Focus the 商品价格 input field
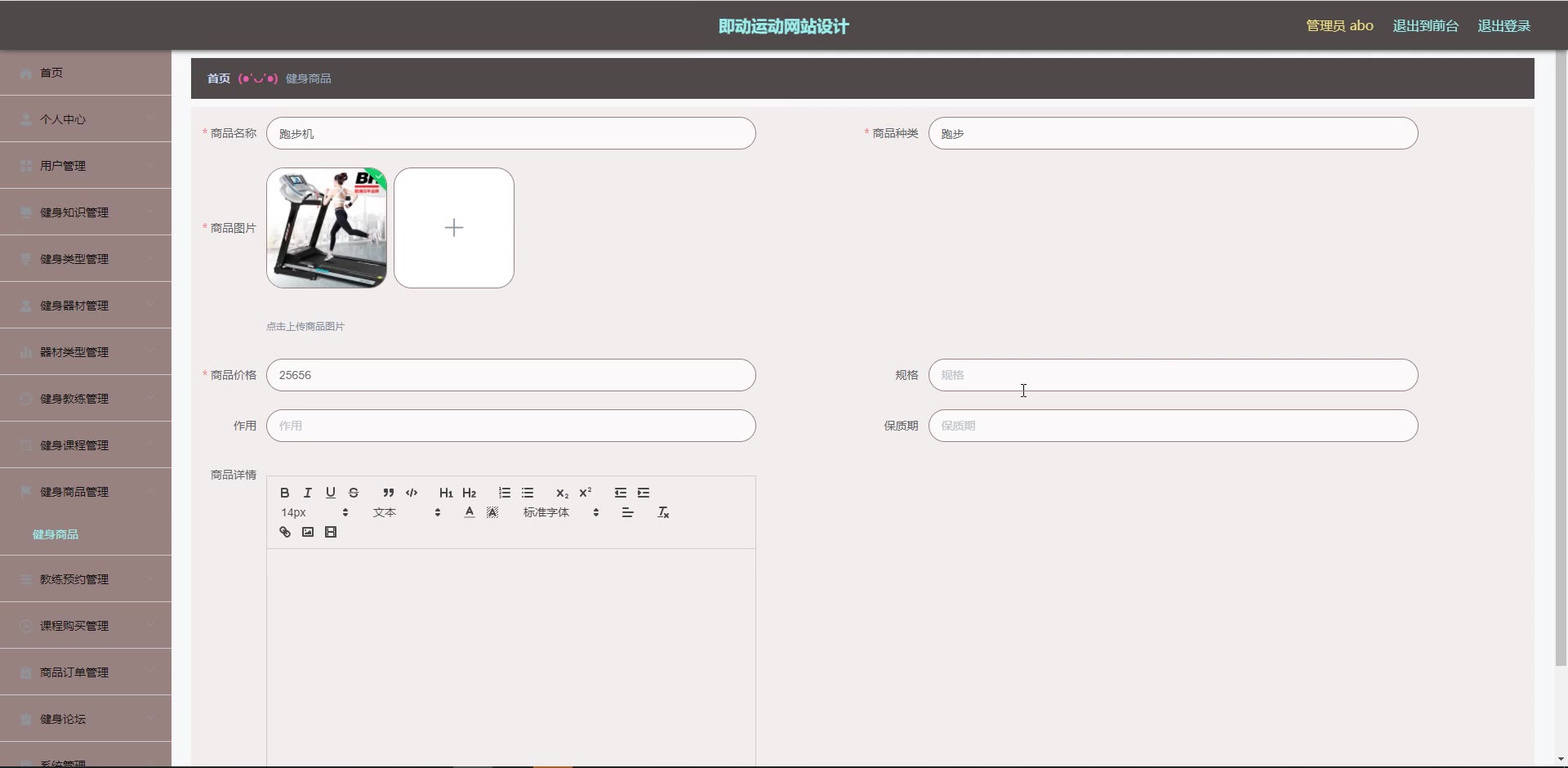The height and width of the screenshot is (768, 1568). click(510, 375)
